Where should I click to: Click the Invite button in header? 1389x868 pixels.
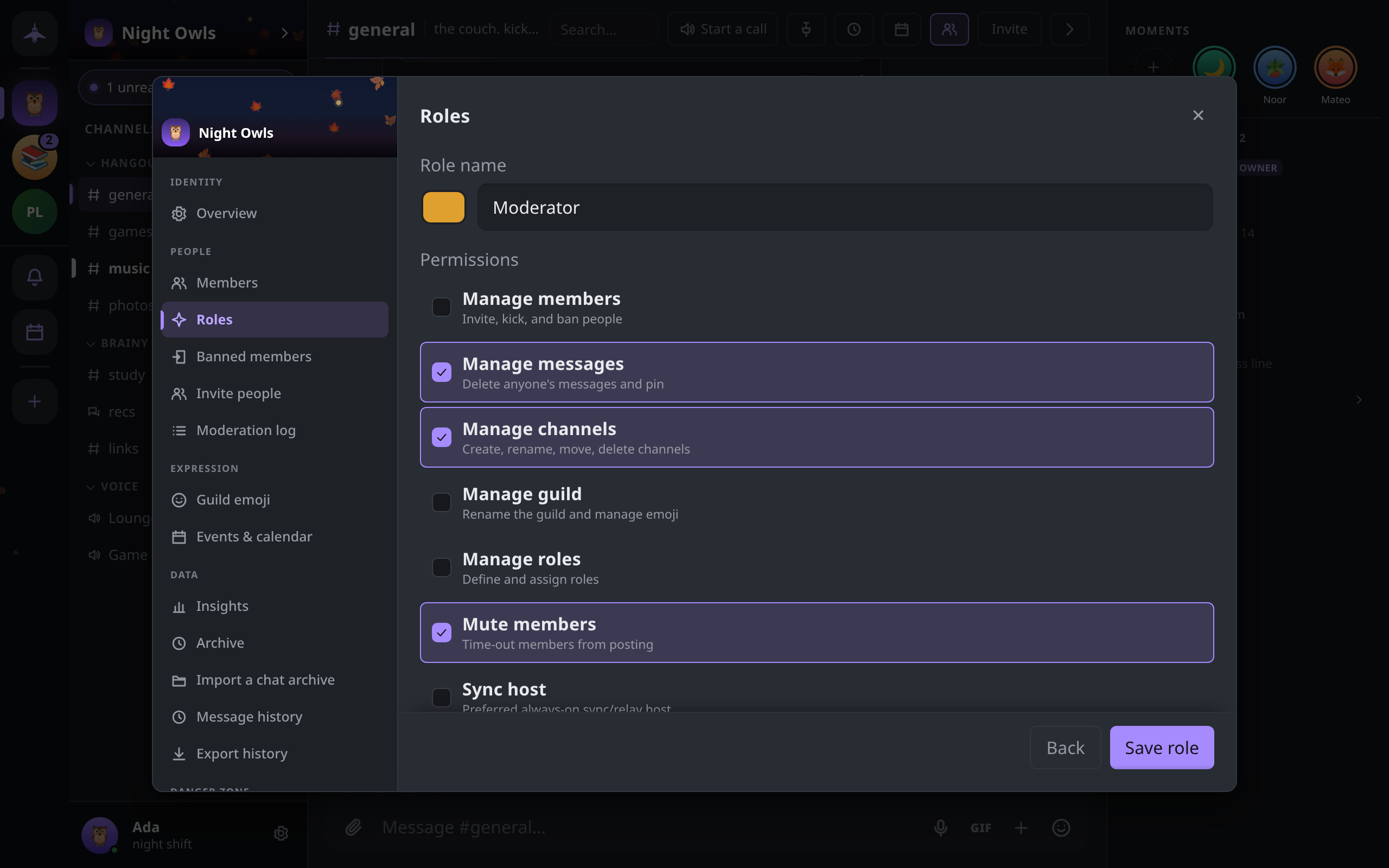point(1009,29)
